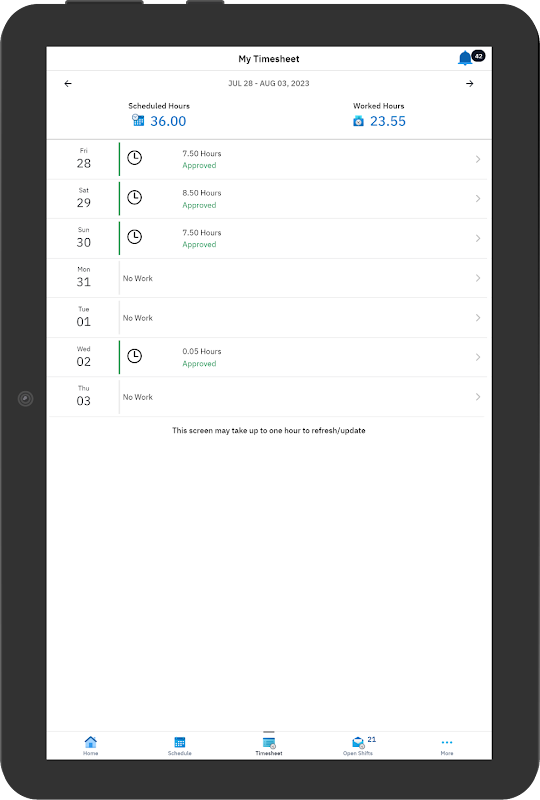
Task: Click No Work on Thu 03 row
Action: pyautogui.click(x=138, y=397)
